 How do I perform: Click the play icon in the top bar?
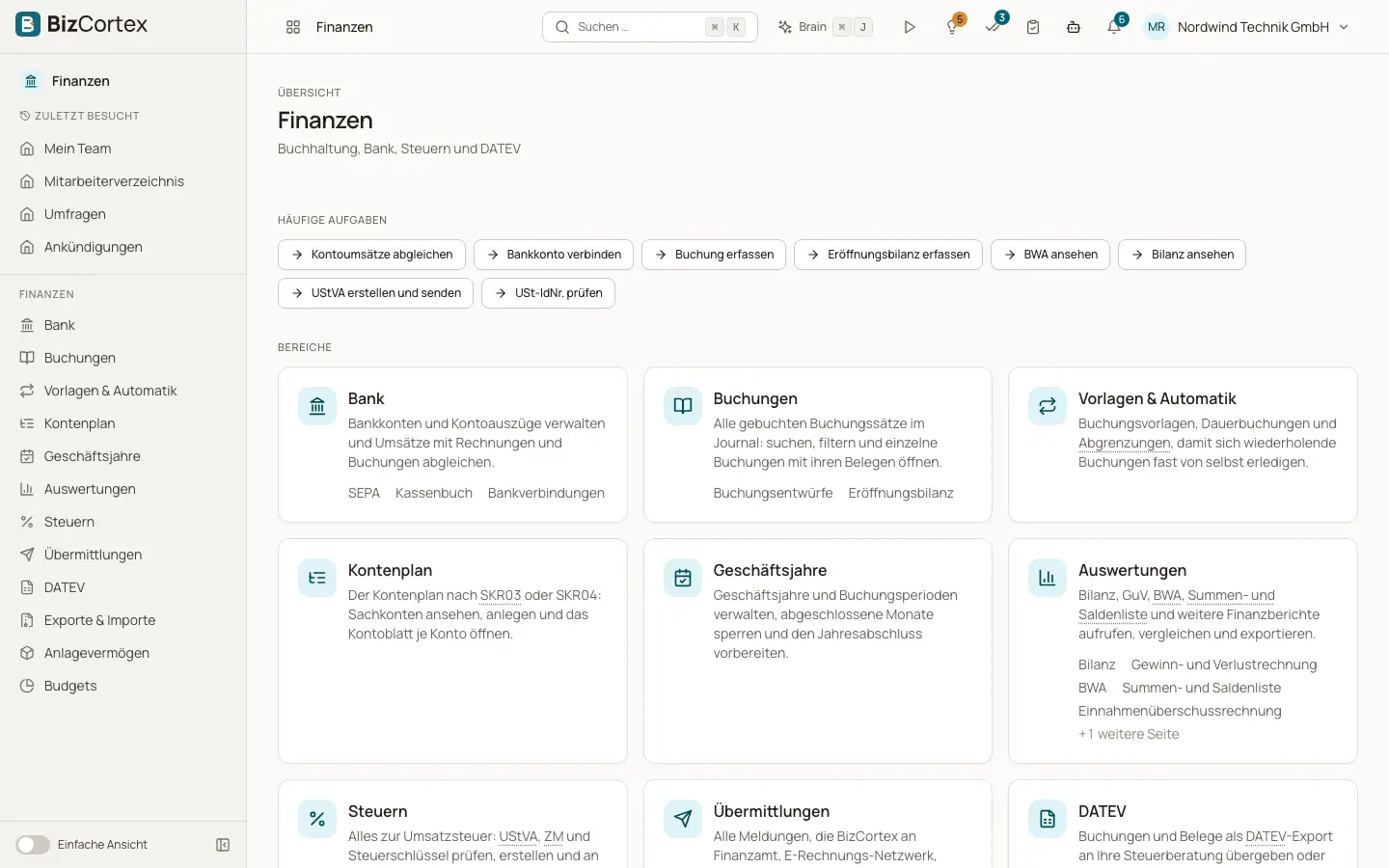pyautogui.click(x=910, y=27)
